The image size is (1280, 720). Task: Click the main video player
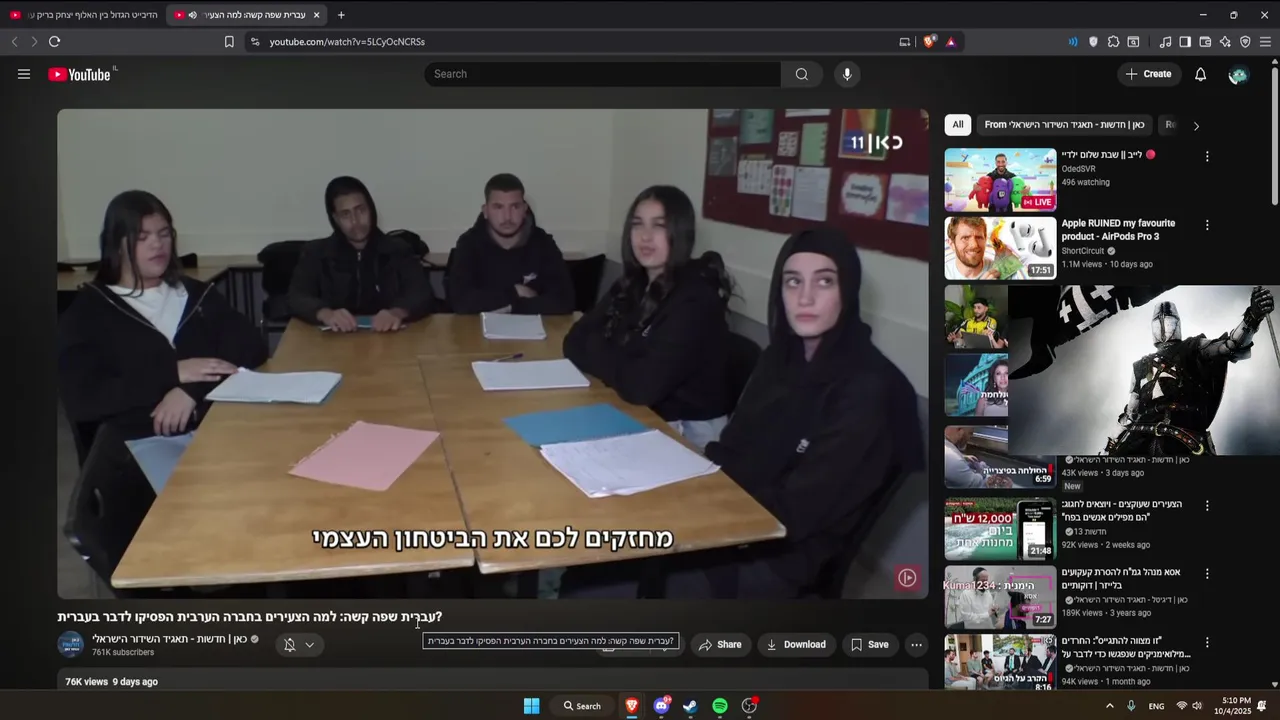[x=493, y=354]
